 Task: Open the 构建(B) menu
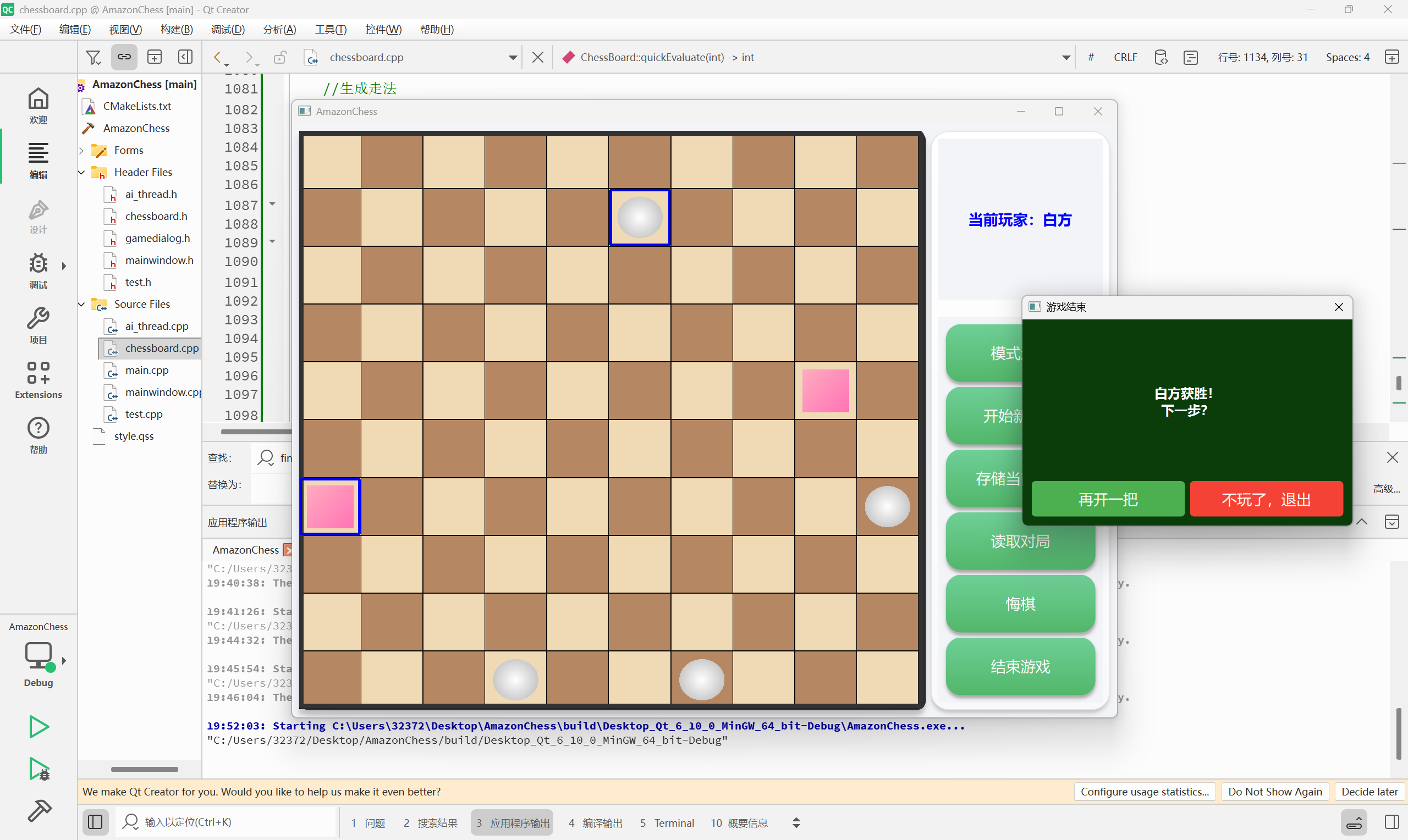tap(177, 30)
